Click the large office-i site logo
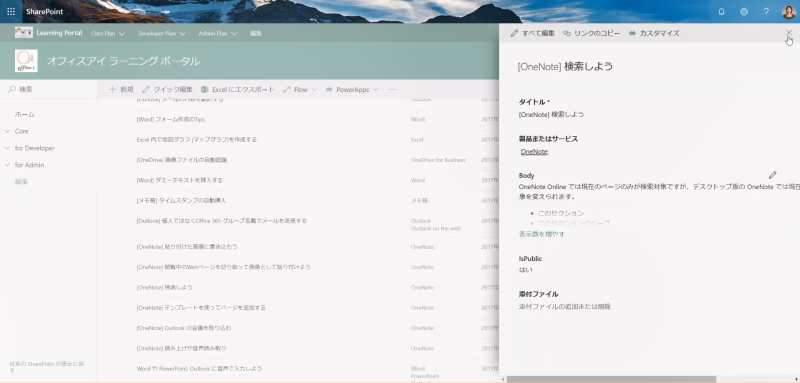Screen dimensions: 800x383 (26, 61)
